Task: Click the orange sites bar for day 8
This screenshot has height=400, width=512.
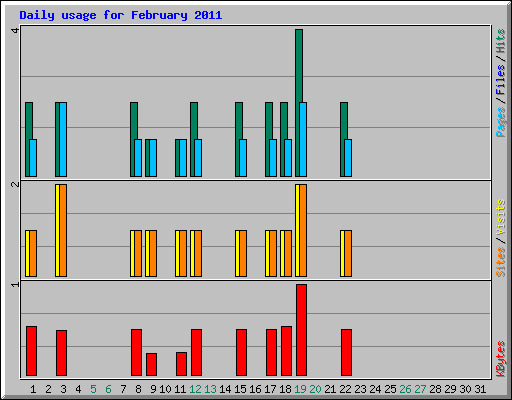Action: click(138, 253)
